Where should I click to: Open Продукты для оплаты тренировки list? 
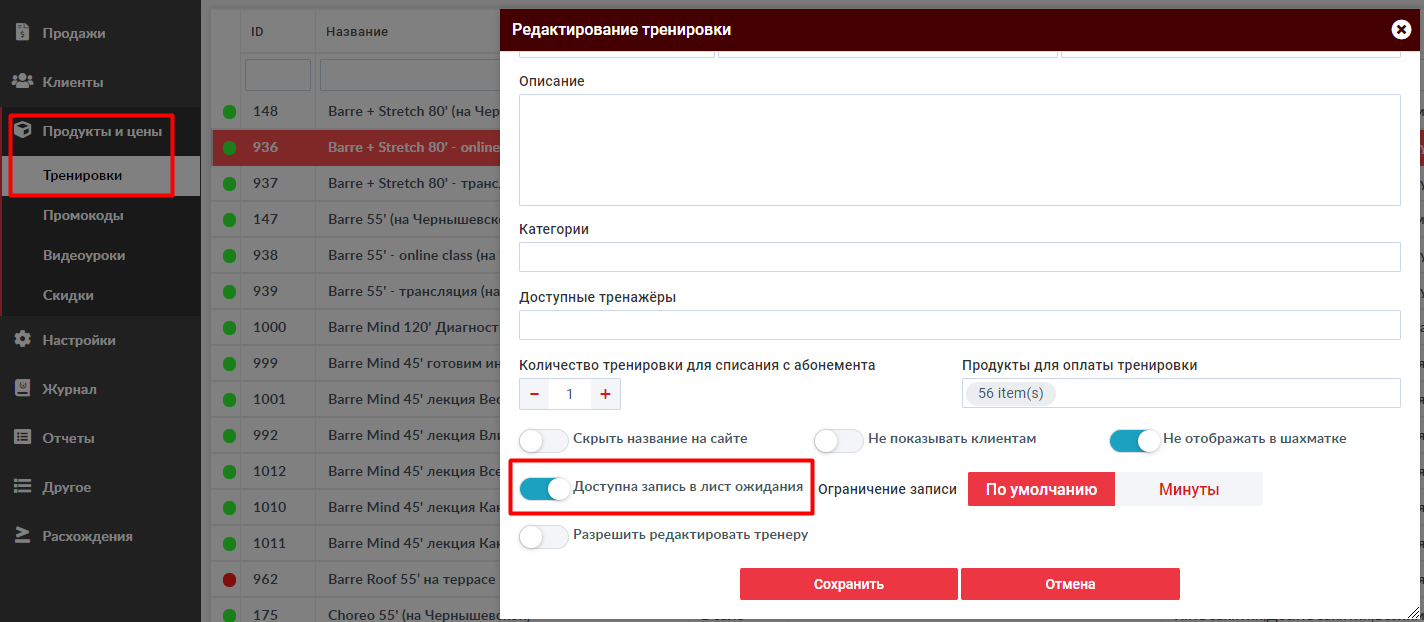(x=1180, y=393)
